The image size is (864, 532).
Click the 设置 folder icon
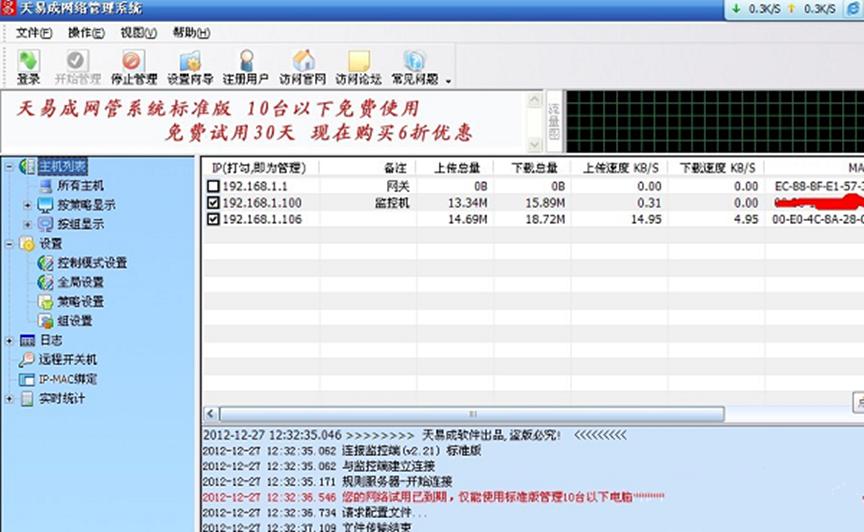click(27, 243)
